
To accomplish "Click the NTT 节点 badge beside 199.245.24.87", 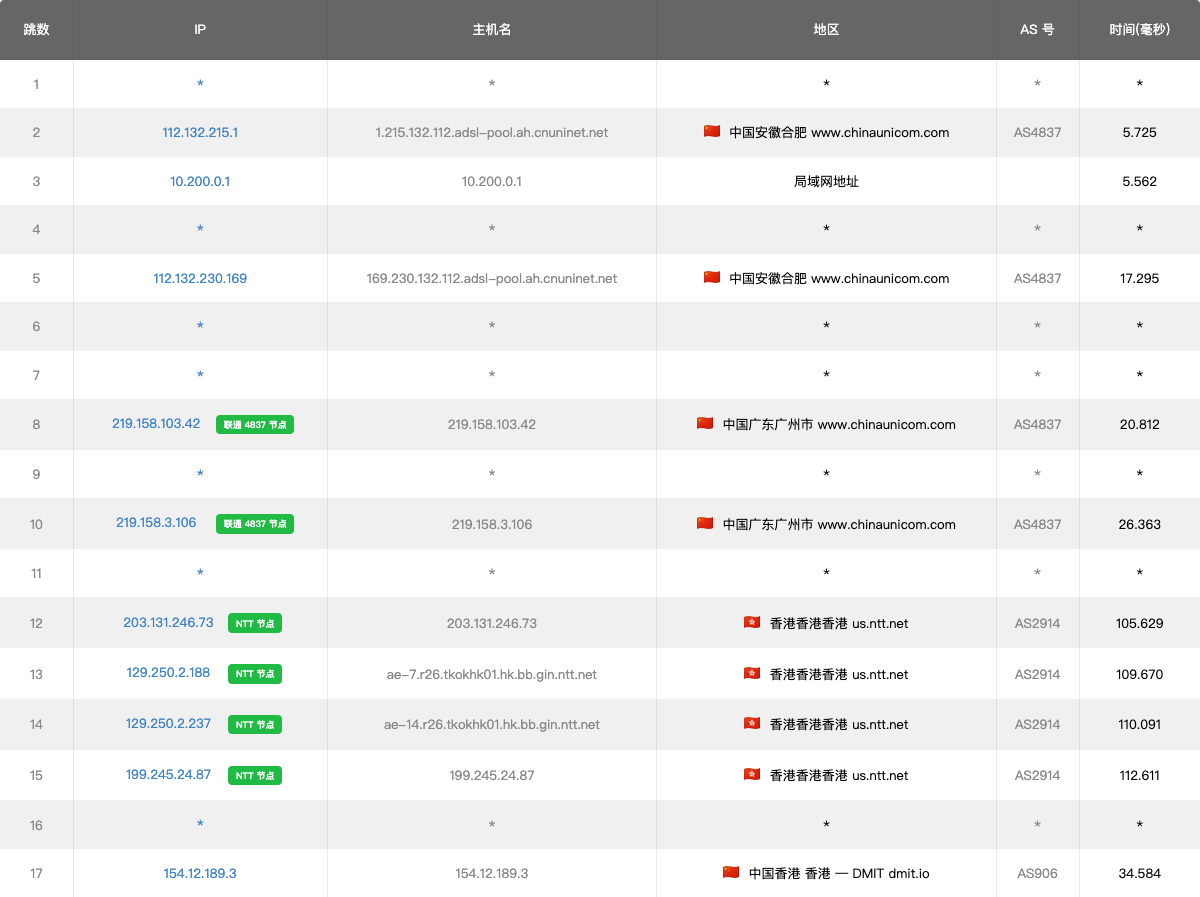I will (255, 775).
